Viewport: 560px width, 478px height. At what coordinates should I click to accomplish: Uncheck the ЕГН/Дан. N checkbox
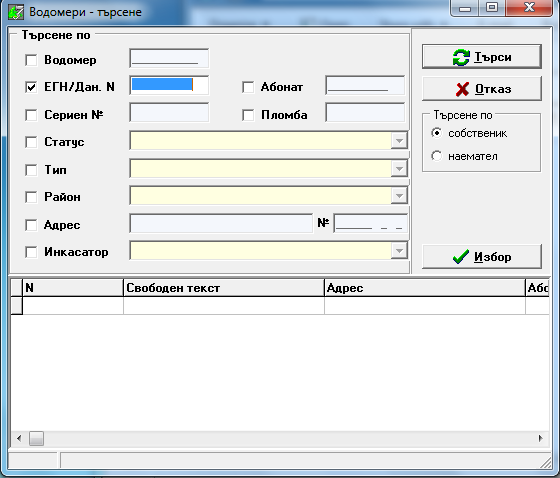coord(31,87)
